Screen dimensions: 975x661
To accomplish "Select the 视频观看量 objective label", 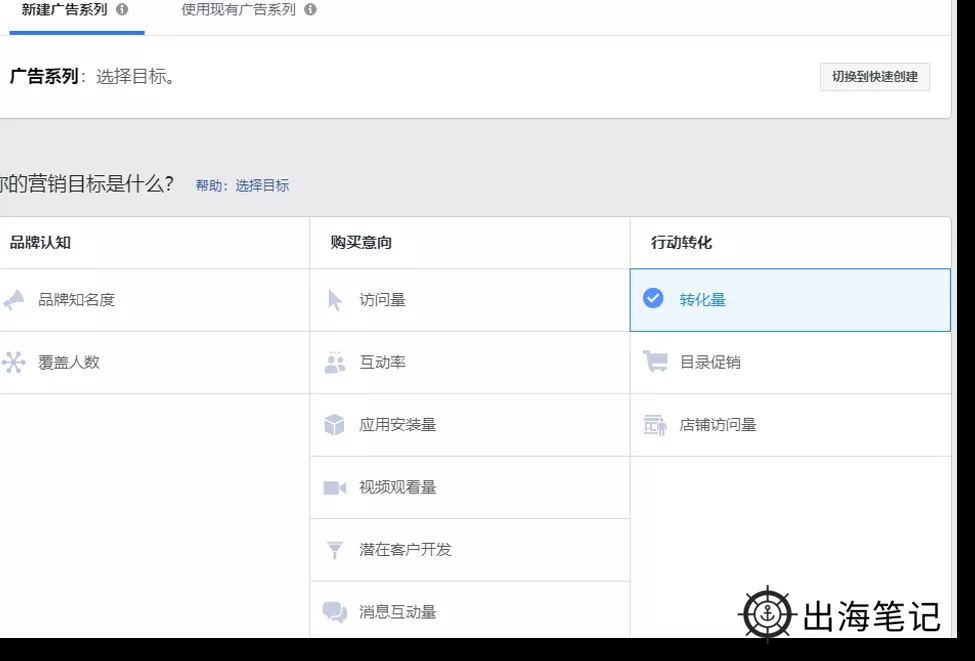I will pos(398,488).
